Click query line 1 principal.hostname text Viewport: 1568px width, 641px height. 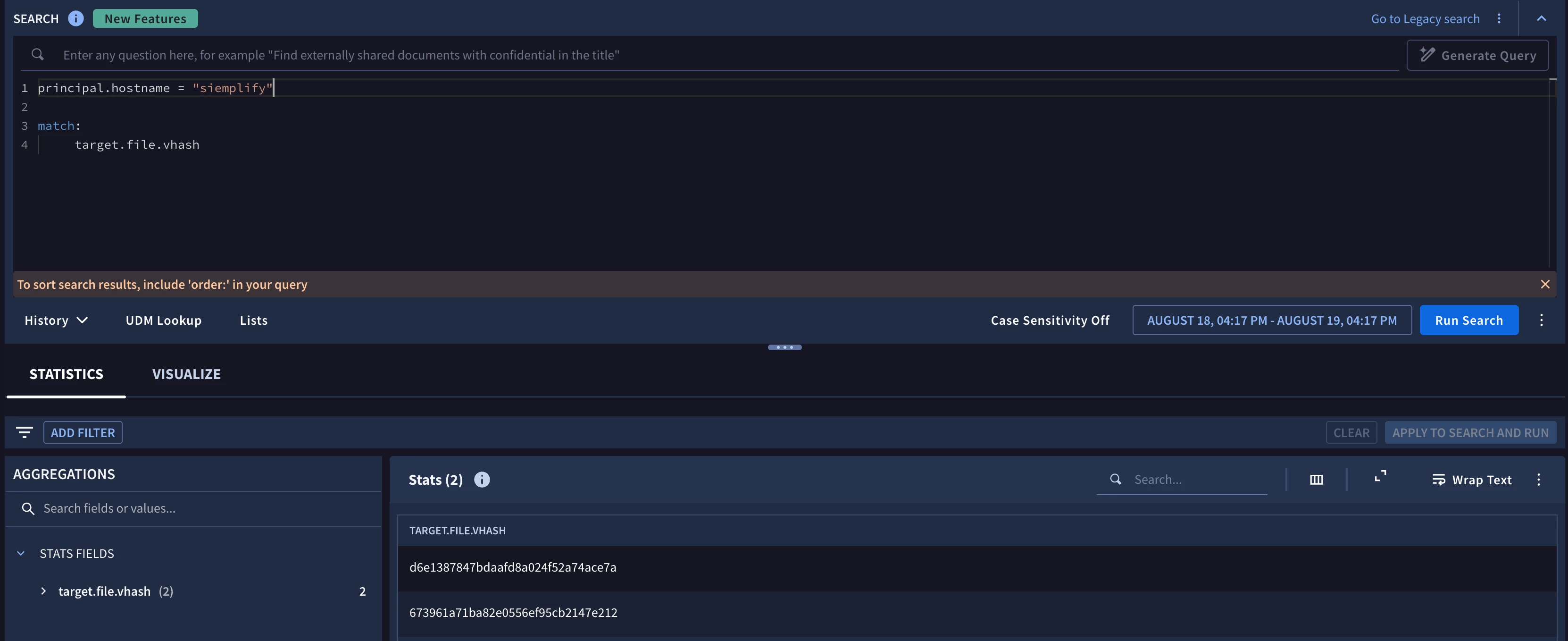point(103,88)
